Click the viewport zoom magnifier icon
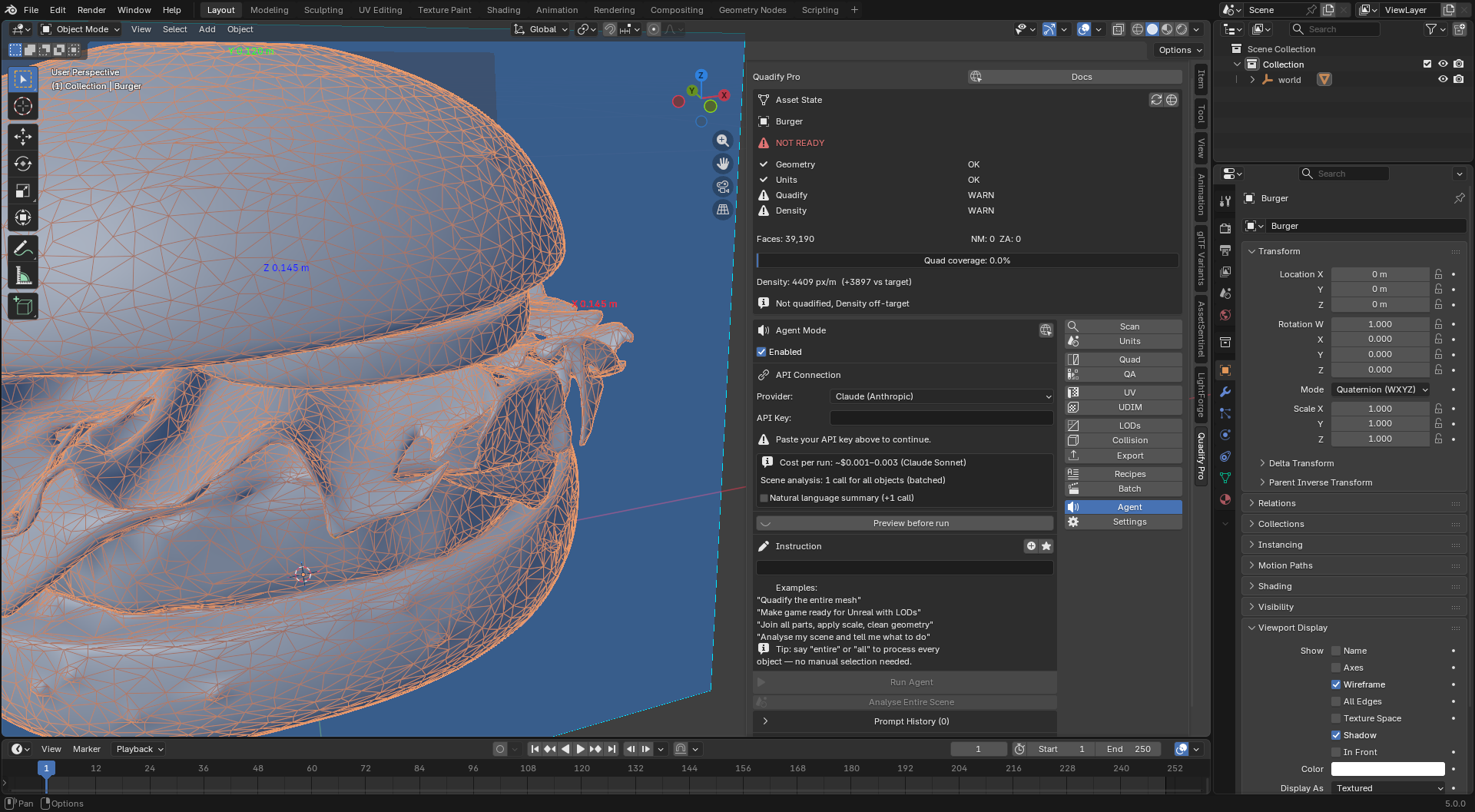Image resolution: width=1475 pixels, height=812 pixels. [x=723, y=141]
